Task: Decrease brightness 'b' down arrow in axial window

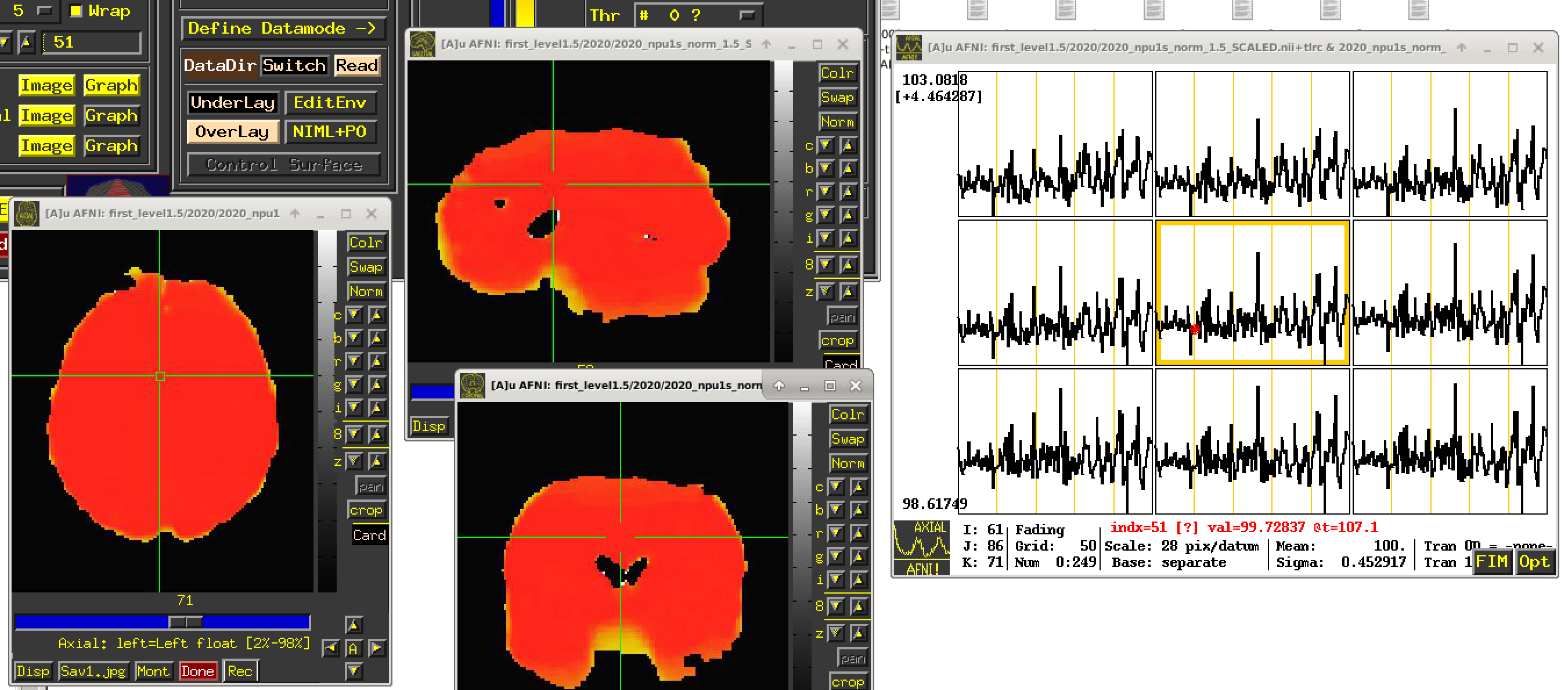Action: tap(354, 338)
